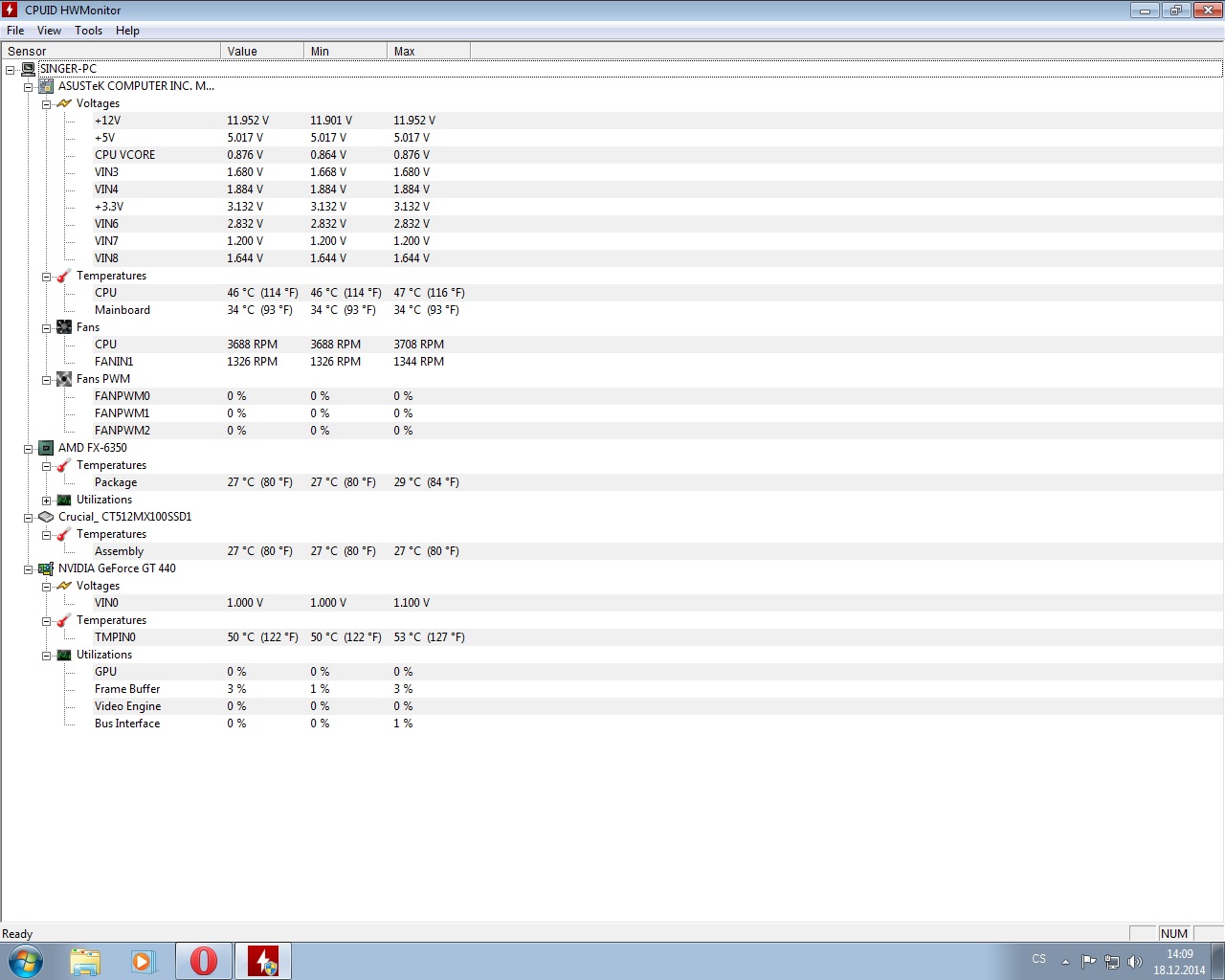
Task: Click the Fans PWM category icon
Action: click(64, 379)
